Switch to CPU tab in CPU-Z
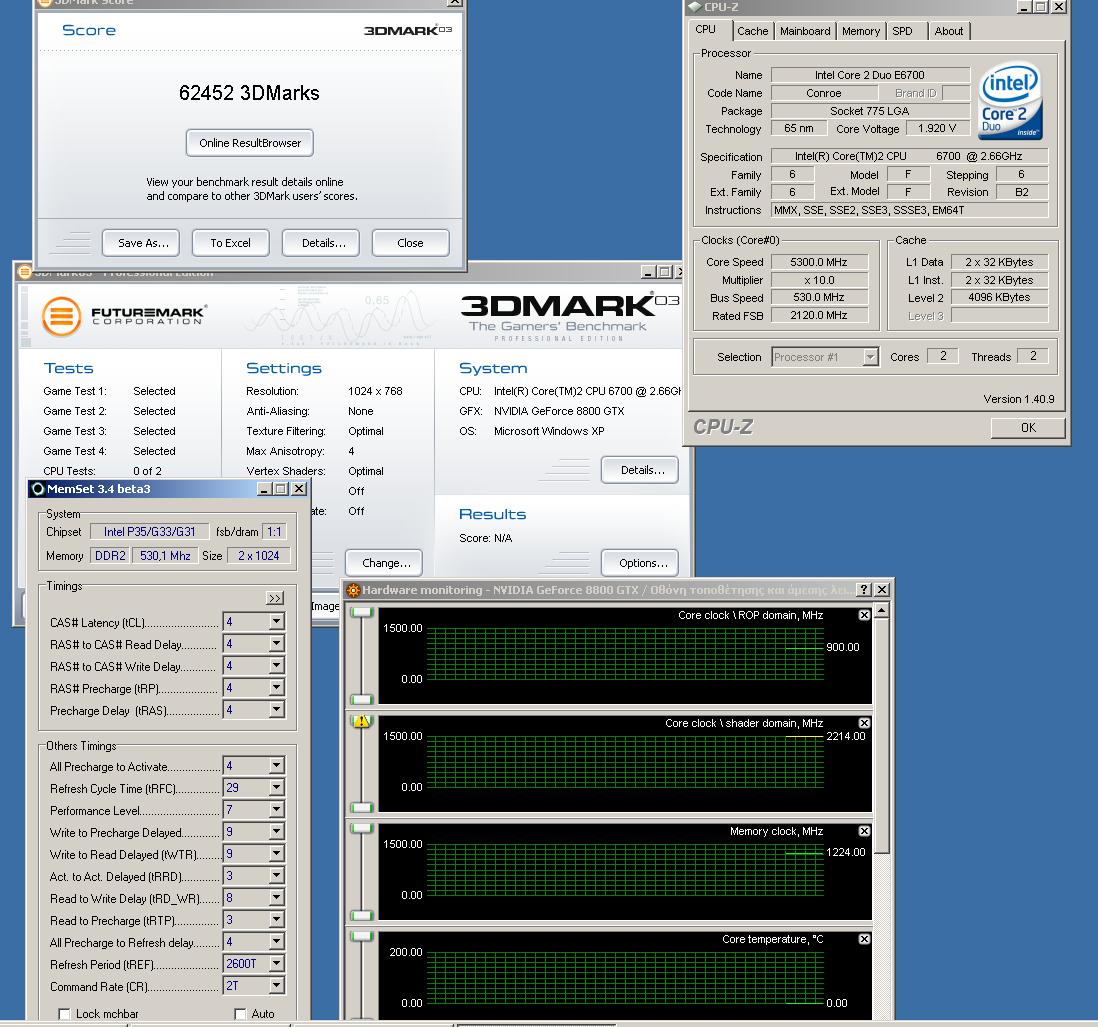Viewport: 1098px width, 1027px height. coord(706,29)
